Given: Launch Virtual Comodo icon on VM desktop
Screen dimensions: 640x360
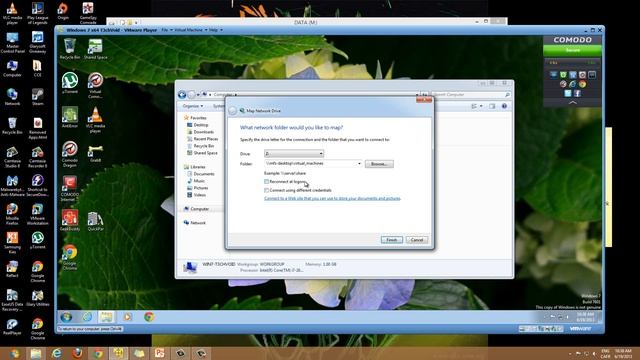Looking at the screenshot, I should pyautogui.click(x=95, y=84).
